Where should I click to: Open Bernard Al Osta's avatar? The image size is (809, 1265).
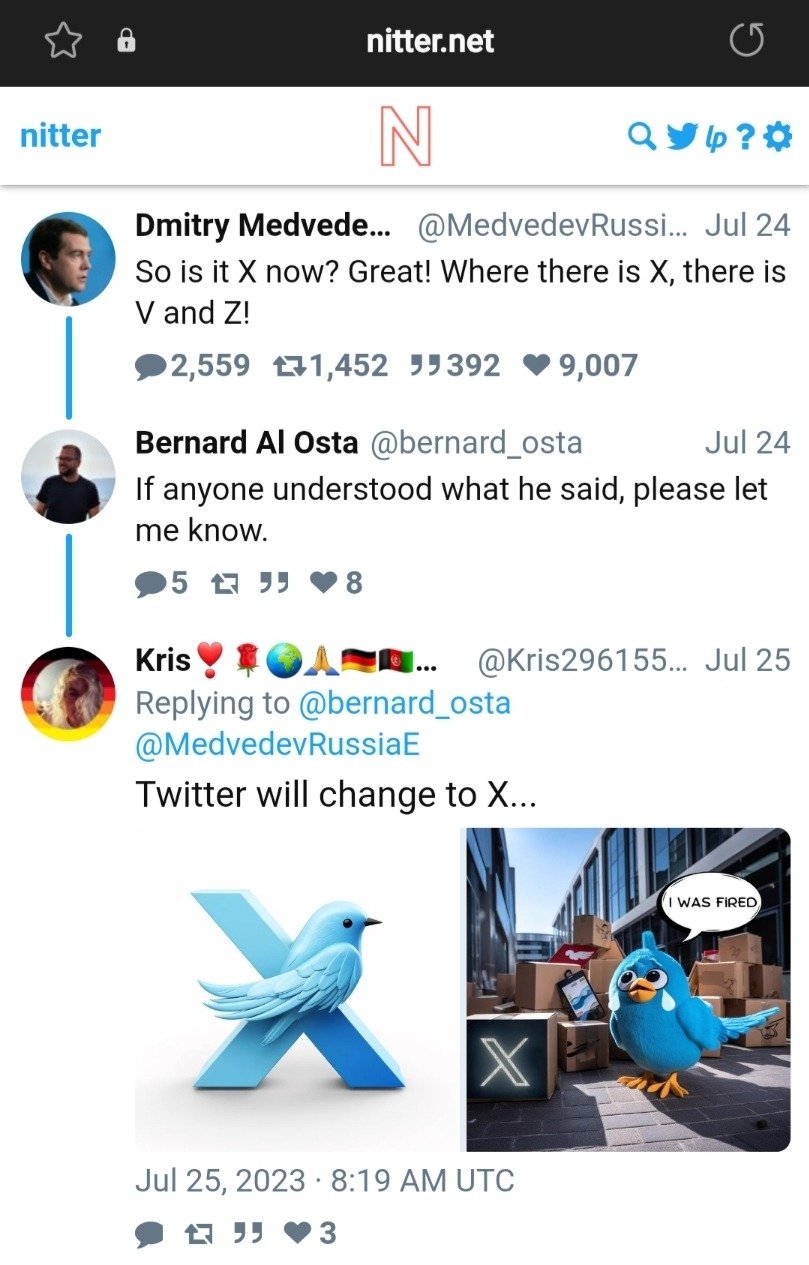68,476
